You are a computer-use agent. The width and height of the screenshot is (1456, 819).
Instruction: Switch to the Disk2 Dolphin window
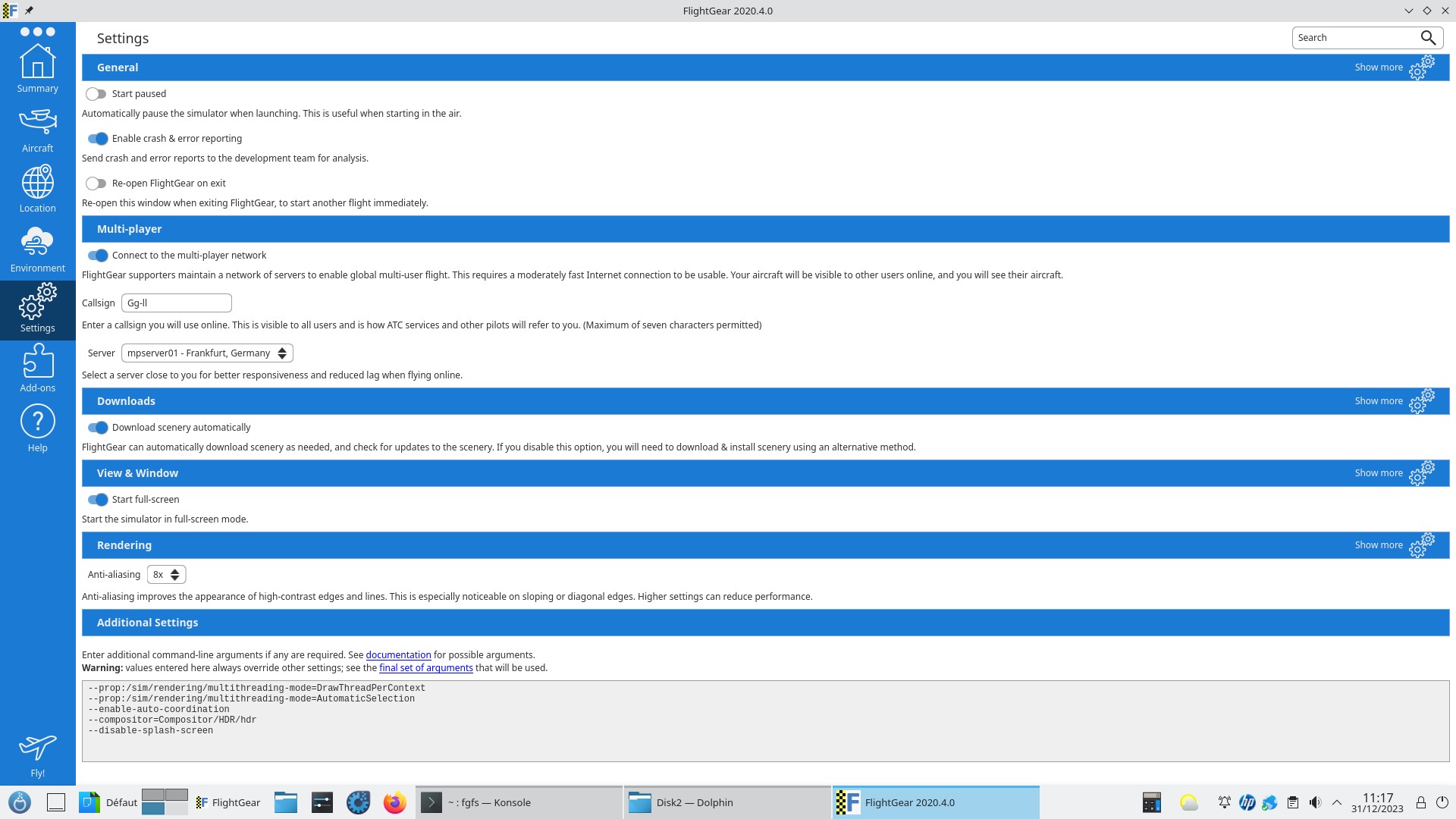point(726,802)
